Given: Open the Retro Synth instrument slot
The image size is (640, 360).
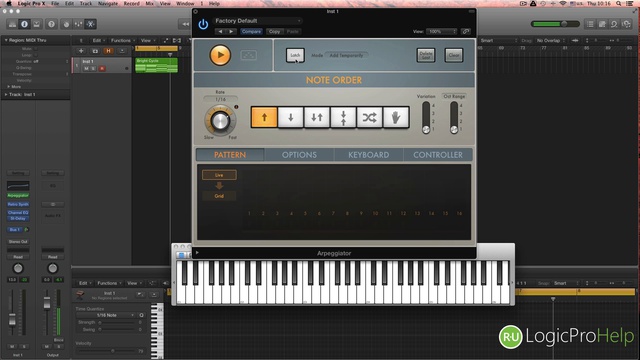Looking at the screenshot, I should pyautogui.click(x=18, y=204).
